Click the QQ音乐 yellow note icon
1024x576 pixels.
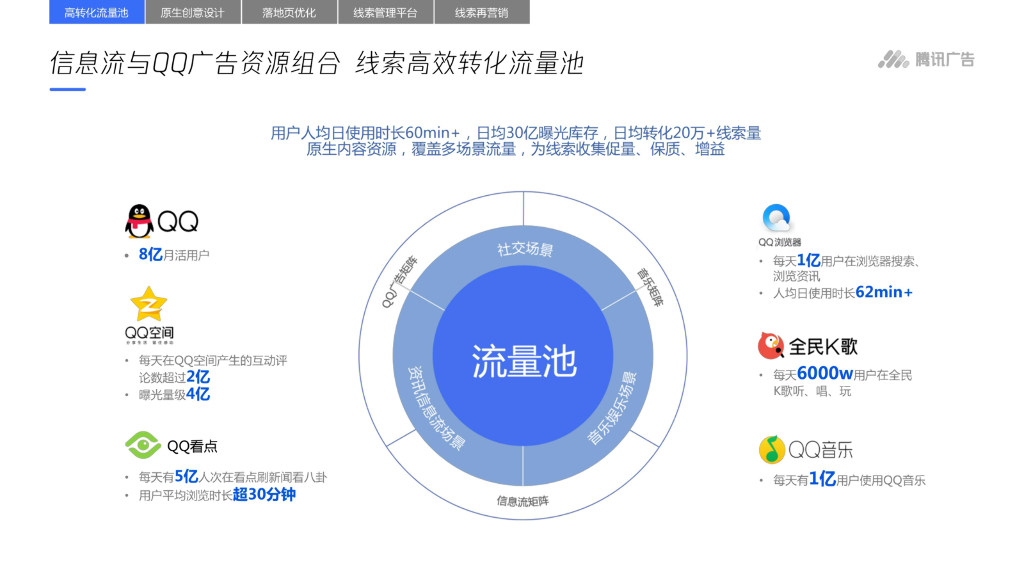click(771, 449)
